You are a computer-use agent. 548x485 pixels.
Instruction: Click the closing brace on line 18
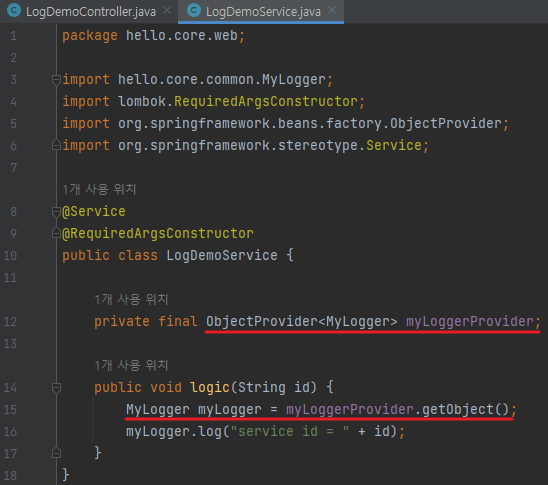(66, 475)
